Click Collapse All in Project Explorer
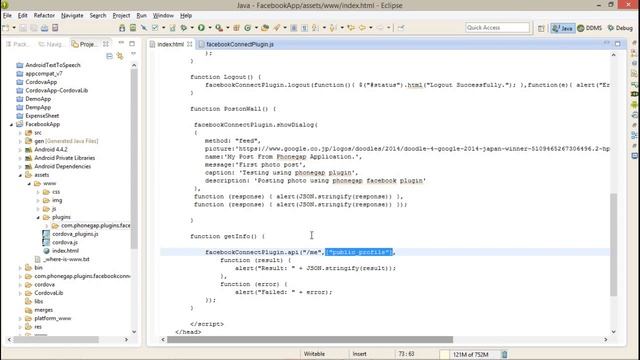The width and height of the screenshot is (640, 360). [x=109, y=56]
